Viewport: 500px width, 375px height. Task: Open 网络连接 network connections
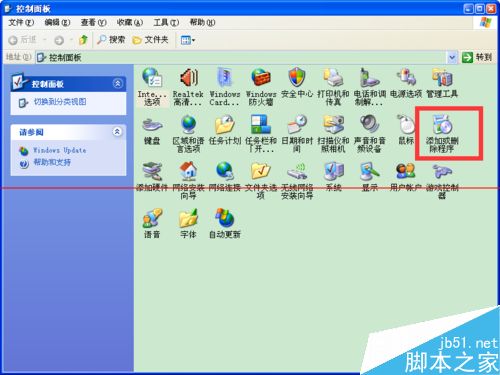tap(225, 177)
